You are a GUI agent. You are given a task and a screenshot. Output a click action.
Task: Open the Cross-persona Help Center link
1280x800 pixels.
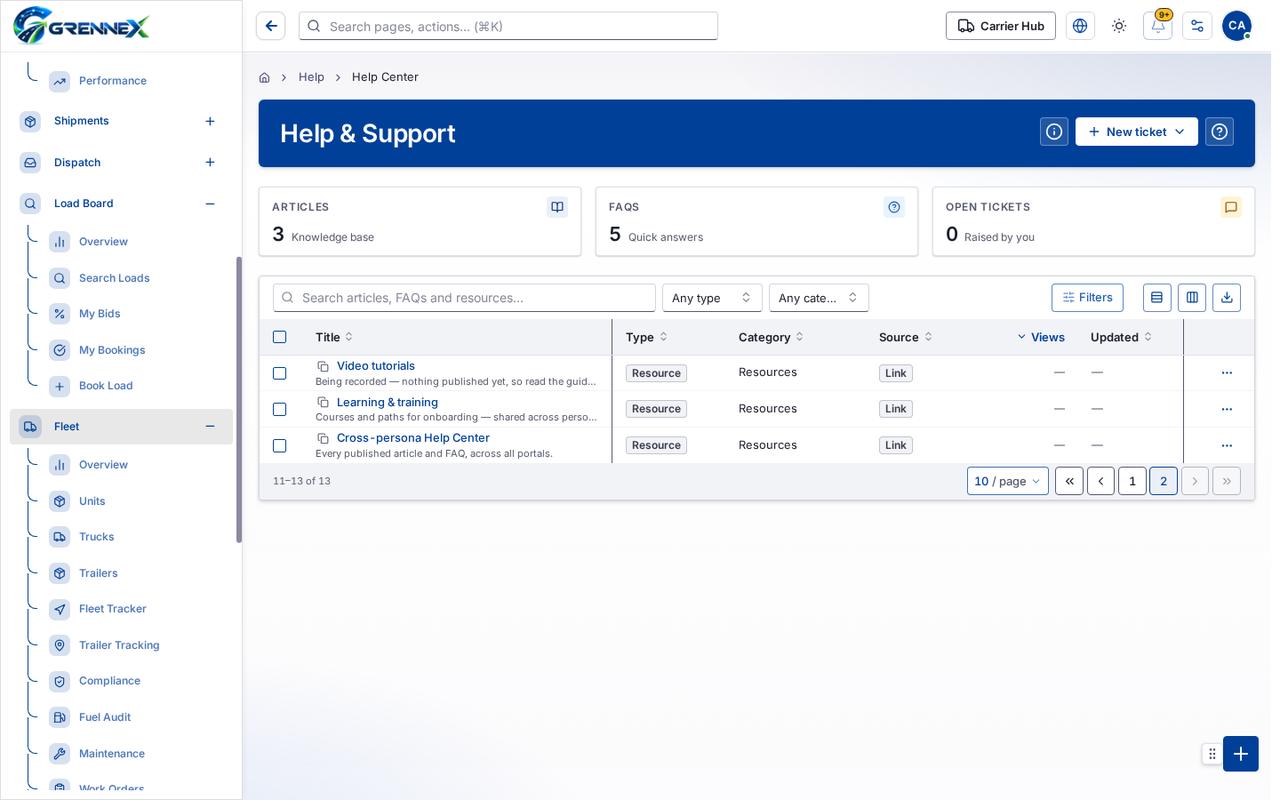(x=413, y=438)
